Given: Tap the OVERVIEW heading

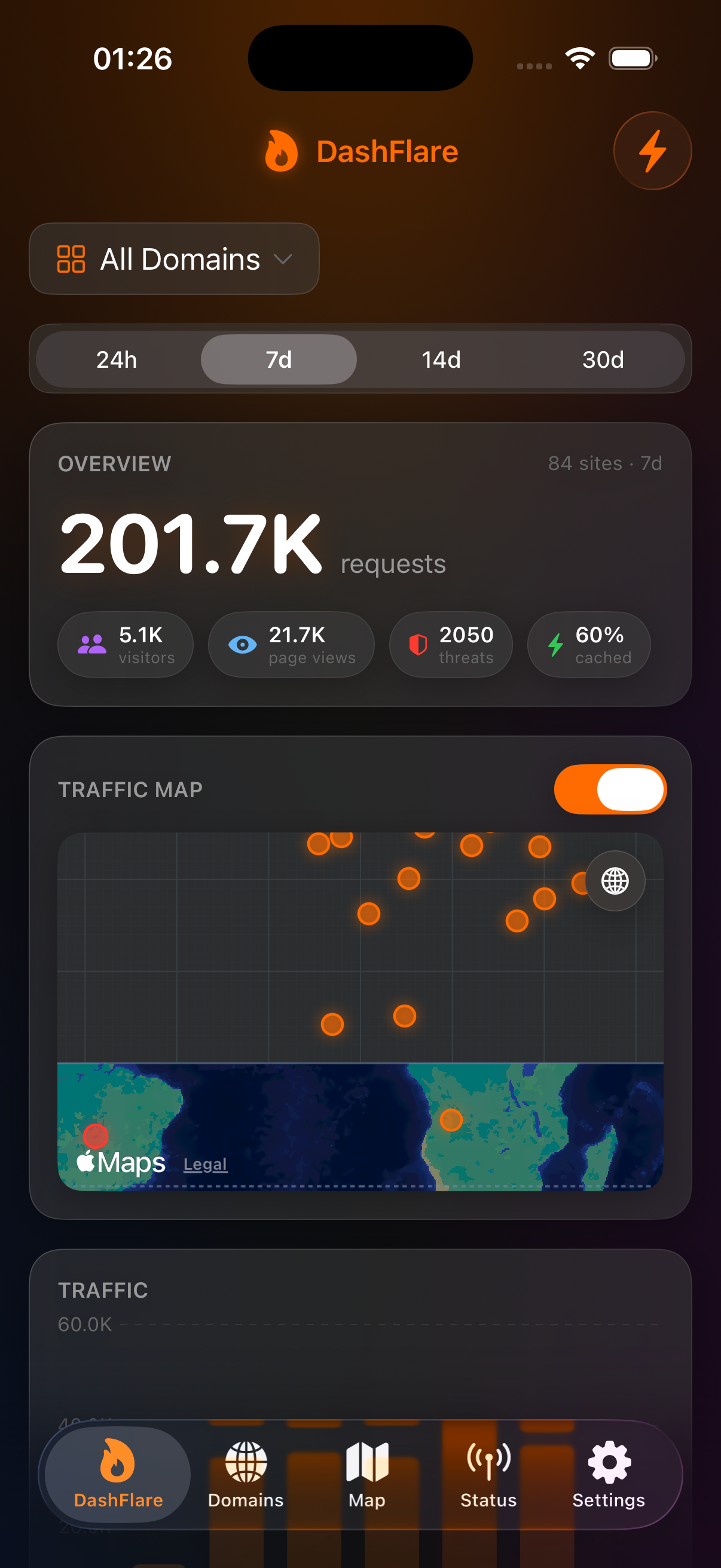Looking at the screenshot, I should tap(114, 464).
